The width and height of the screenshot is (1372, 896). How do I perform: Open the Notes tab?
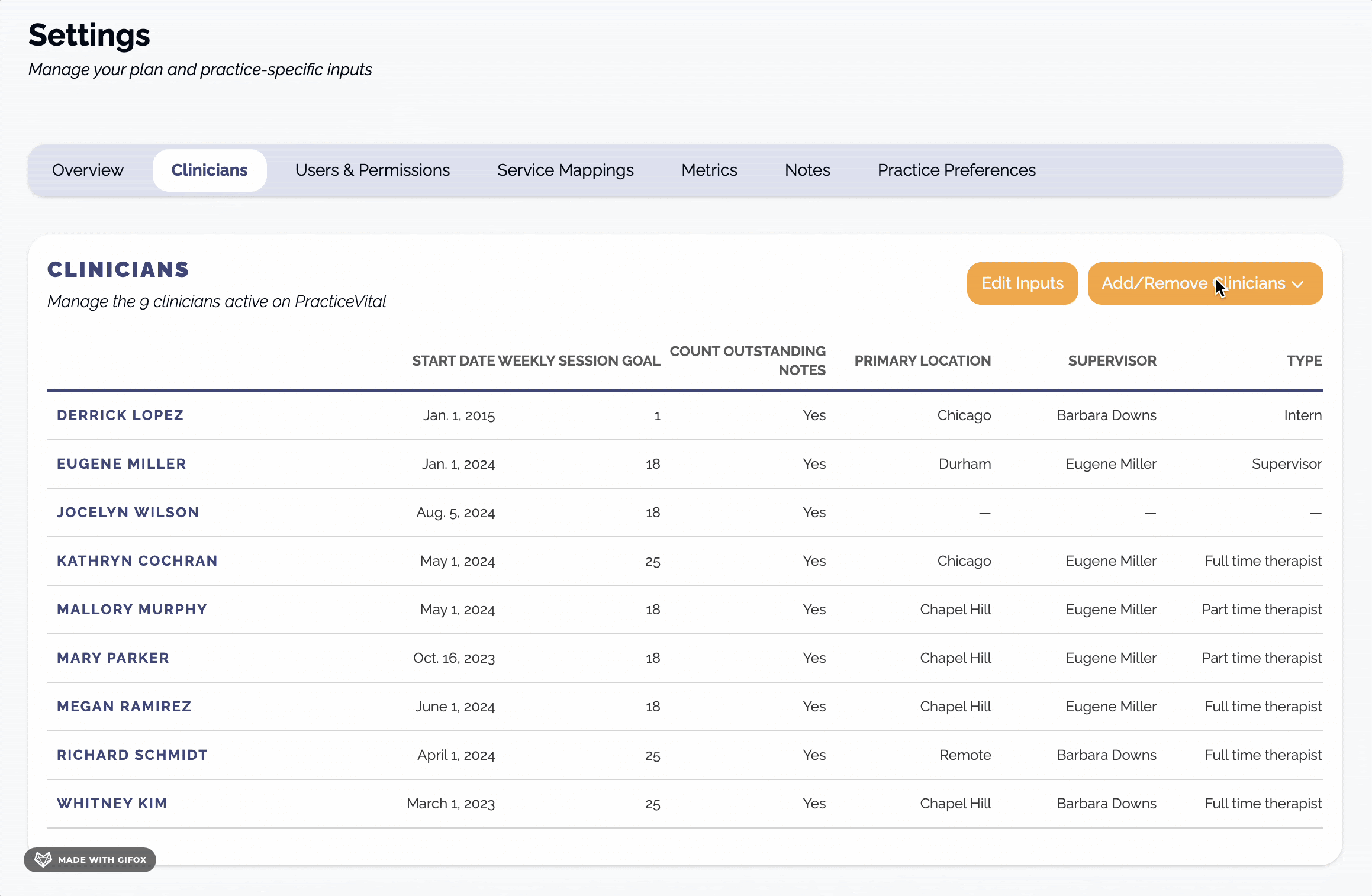807,170
